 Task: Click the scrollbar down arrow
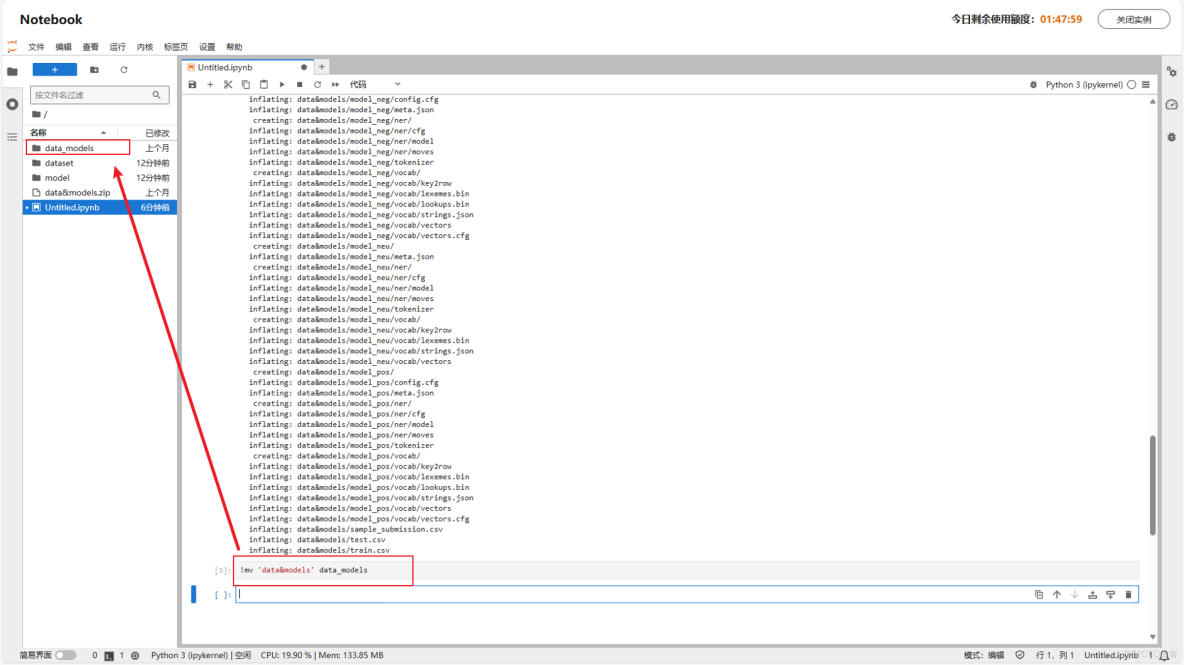pyautogui.click(x=1152, y=637)
